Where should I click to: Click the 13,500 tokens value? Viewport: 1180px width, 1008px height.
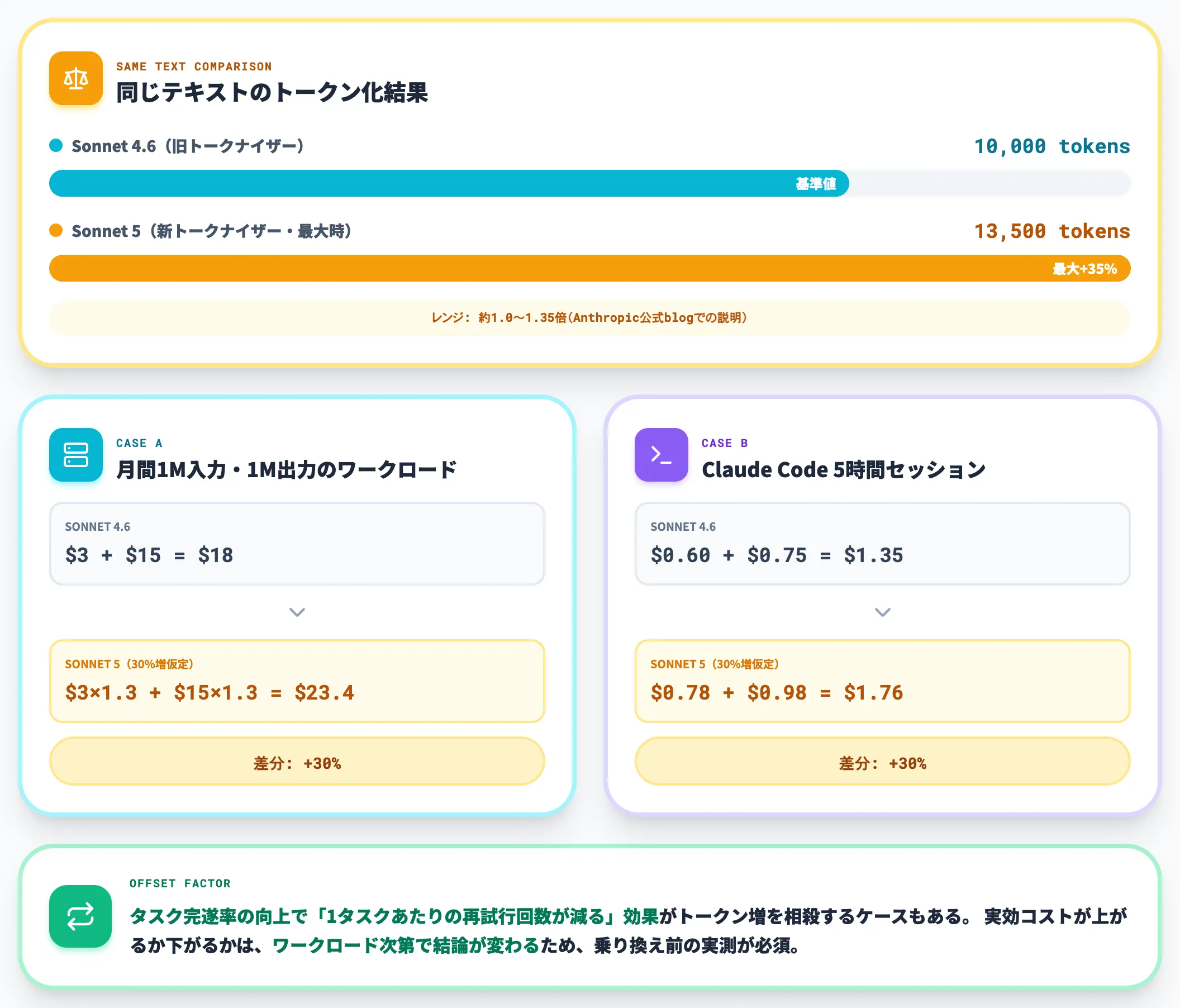[1052, 231]
